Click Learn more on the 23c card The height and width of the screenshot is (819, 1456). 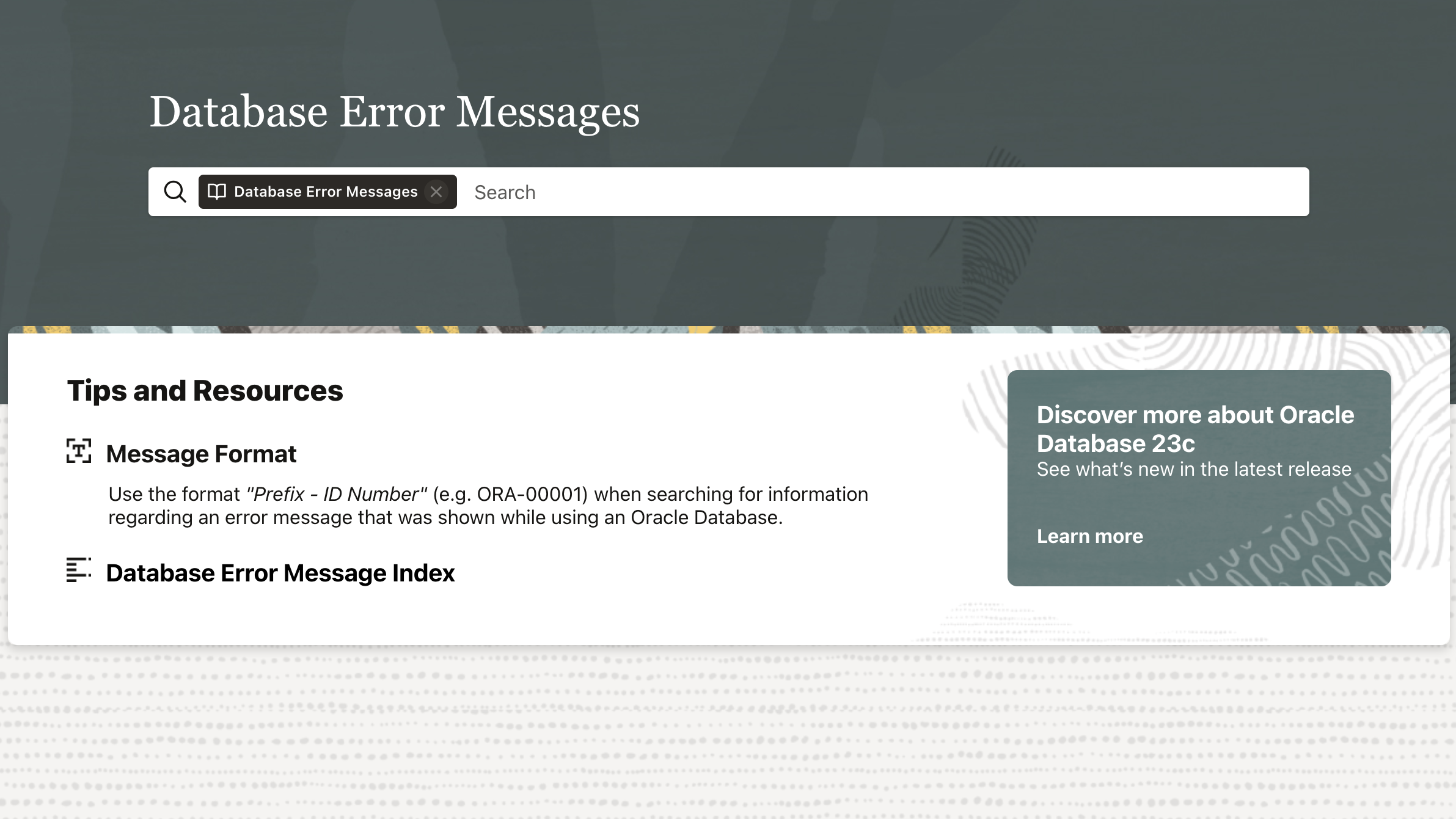pyautogui.click(x=1089, y=536)
